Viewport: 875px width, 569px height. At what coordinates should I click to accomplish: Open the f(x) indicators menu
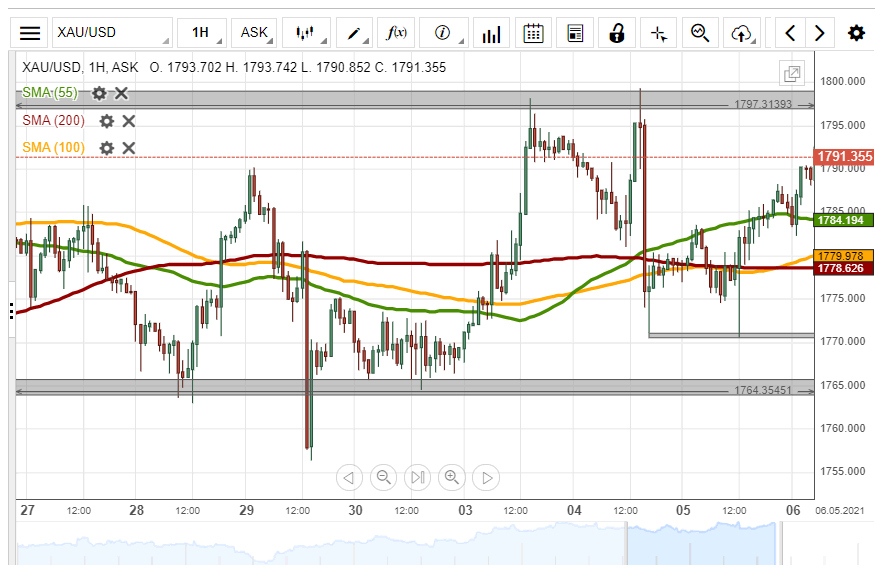(397, 33)
